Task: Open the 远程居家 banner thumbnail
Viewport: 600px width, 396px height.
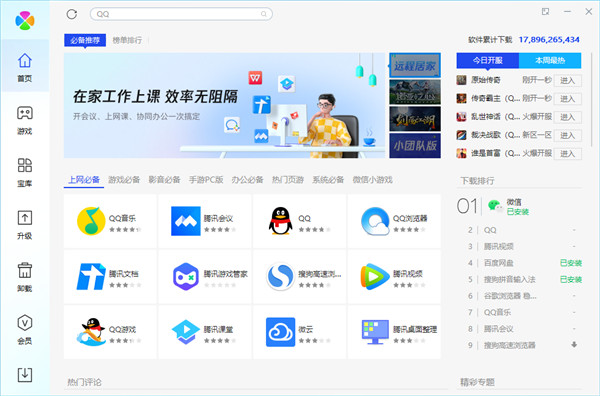Action: [415, 65]
